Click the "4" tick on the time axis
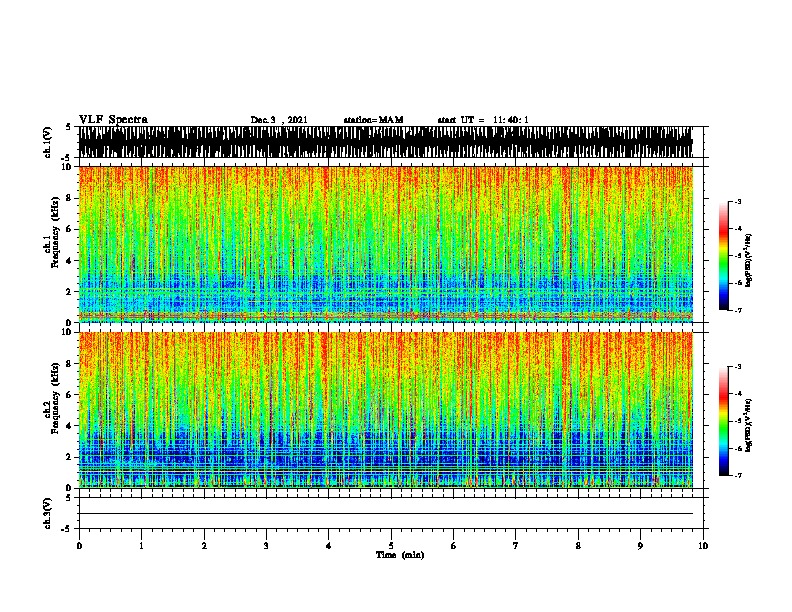The image size is (792, 612). [329, 545]
